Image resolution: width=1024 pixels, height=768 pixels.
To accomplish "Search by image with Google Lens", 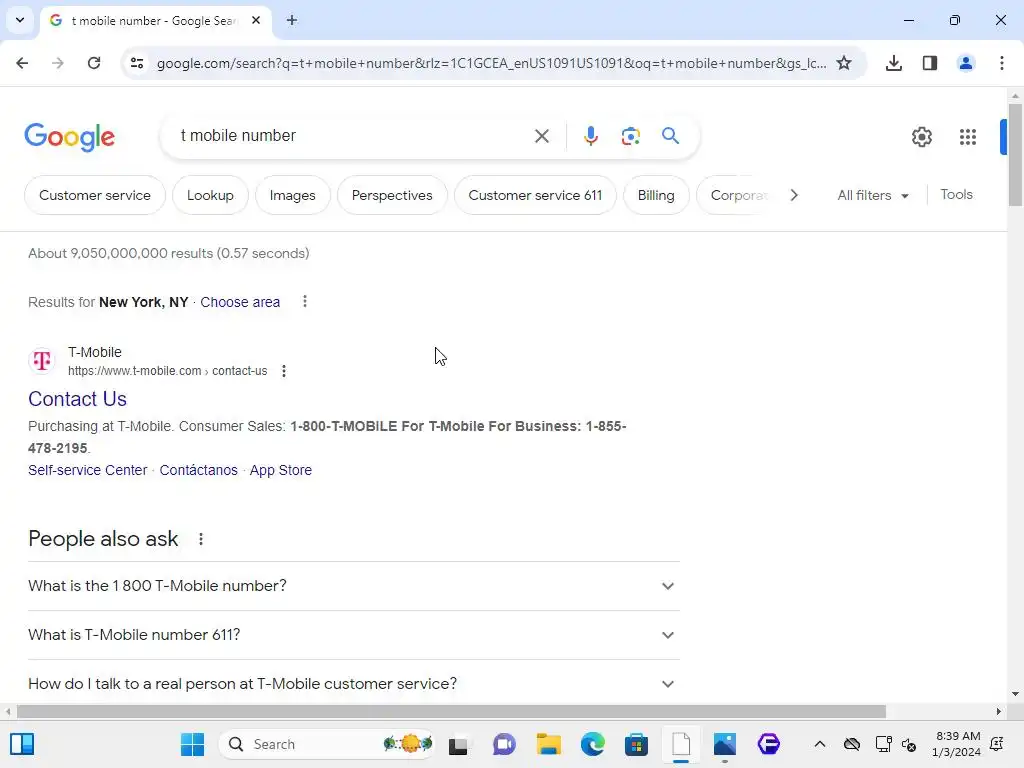I will 630,136.
